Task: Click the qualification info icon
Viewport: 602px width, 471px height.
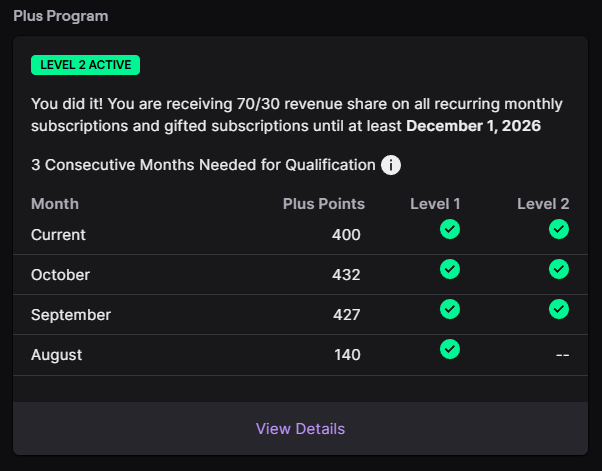Action: tap(391, 165)
